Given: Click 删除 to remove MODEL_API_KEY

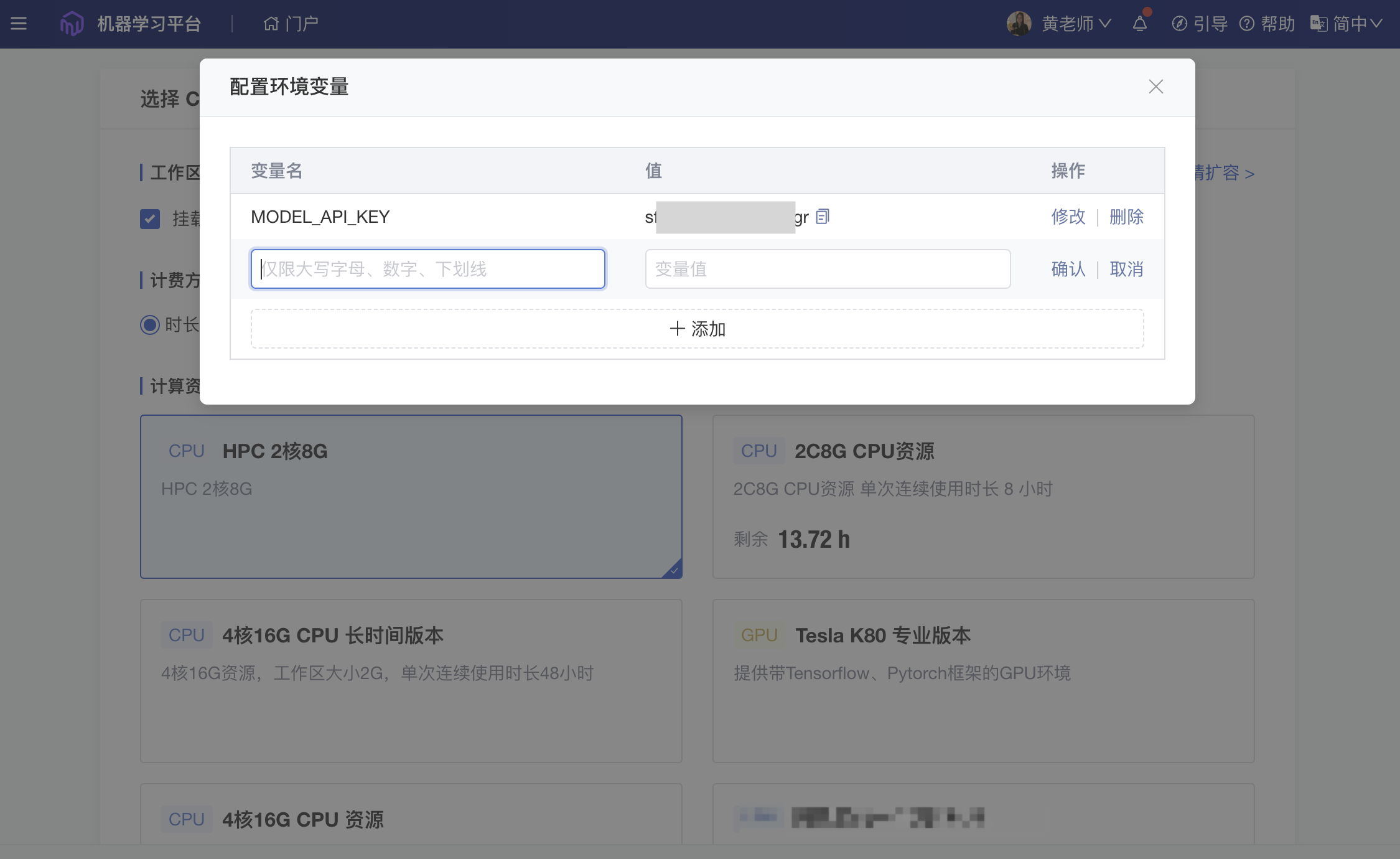Looking at the screenshot, I should pyautogui.click(x=1126, y=217).
